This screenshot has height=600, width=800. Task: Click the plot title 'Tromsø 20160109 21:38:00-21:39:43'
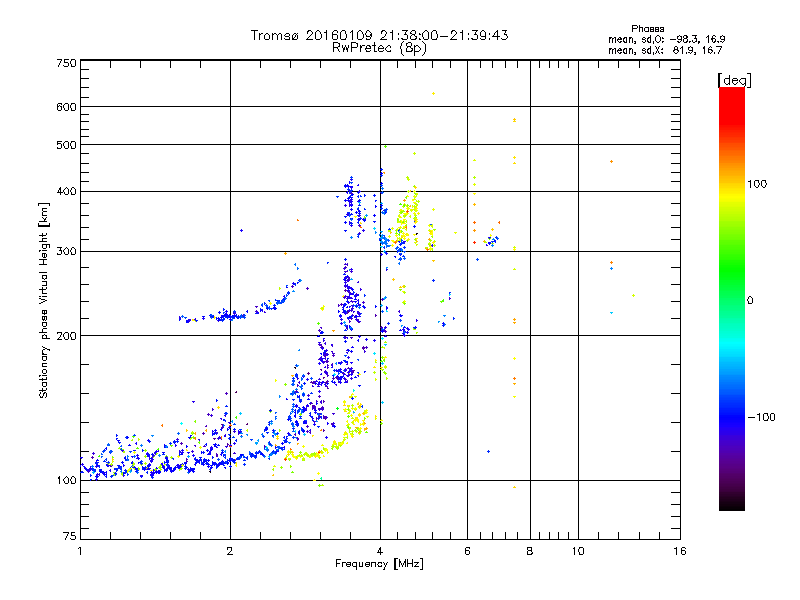click(379, 35)
